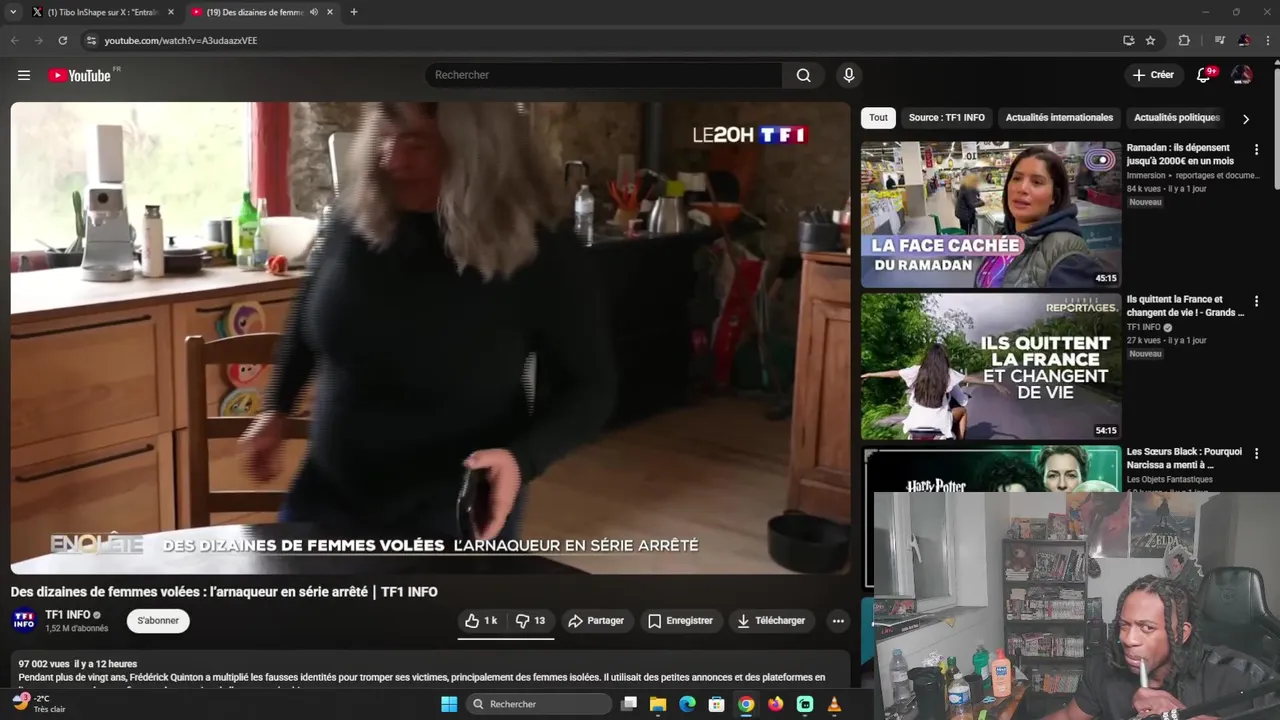The width and height of the screenshot is (1280, 720).
Task: View site information icon in address bar
Action: coord(91,40)
